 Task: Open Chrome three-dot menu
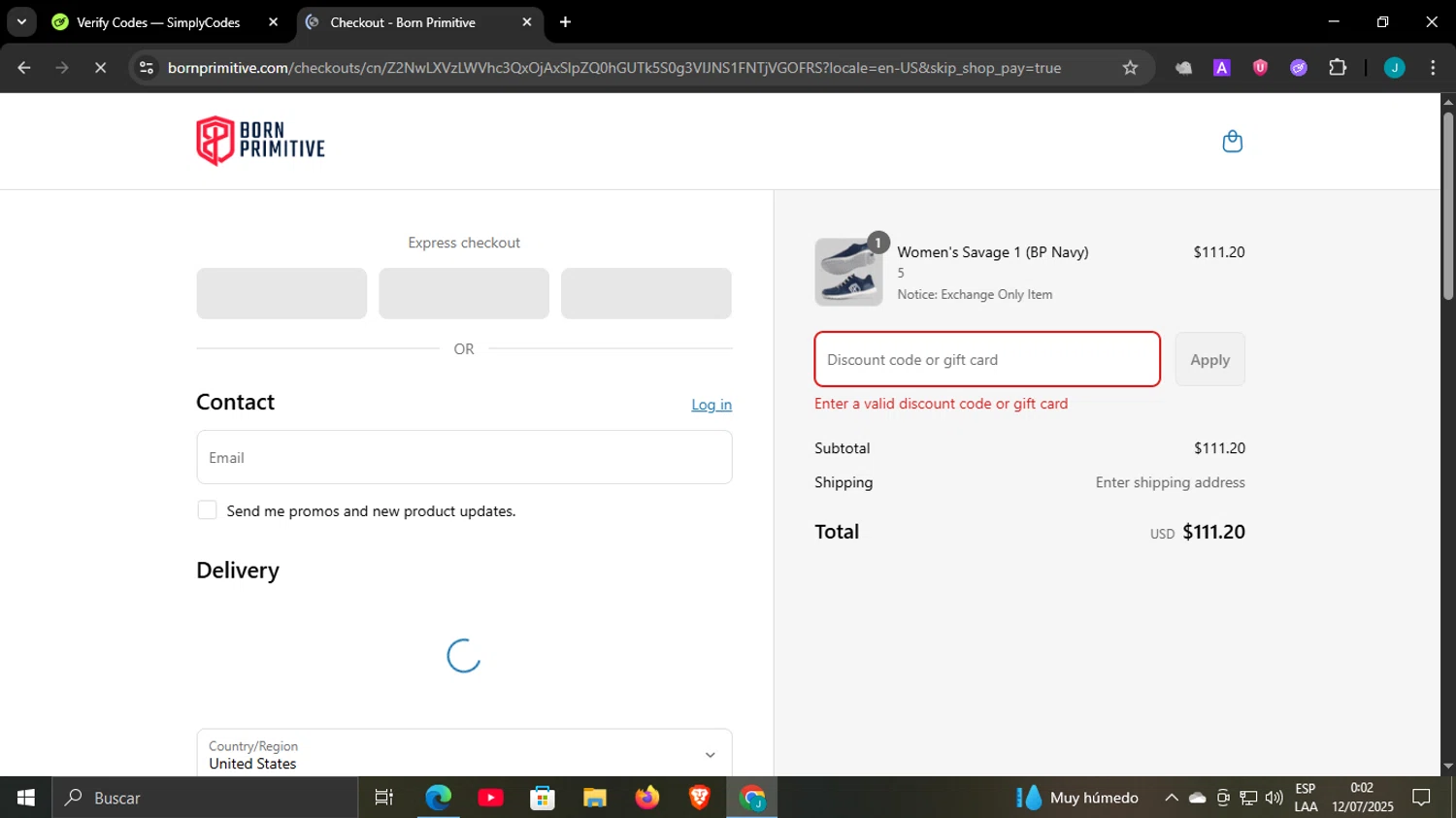(x=1433, y=68)
